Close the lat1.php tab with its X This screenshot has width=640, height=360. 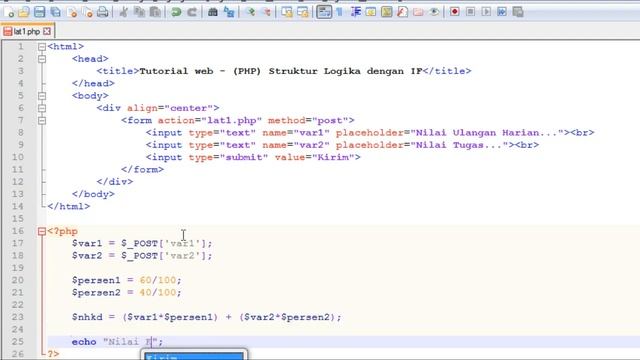[47, 31]
